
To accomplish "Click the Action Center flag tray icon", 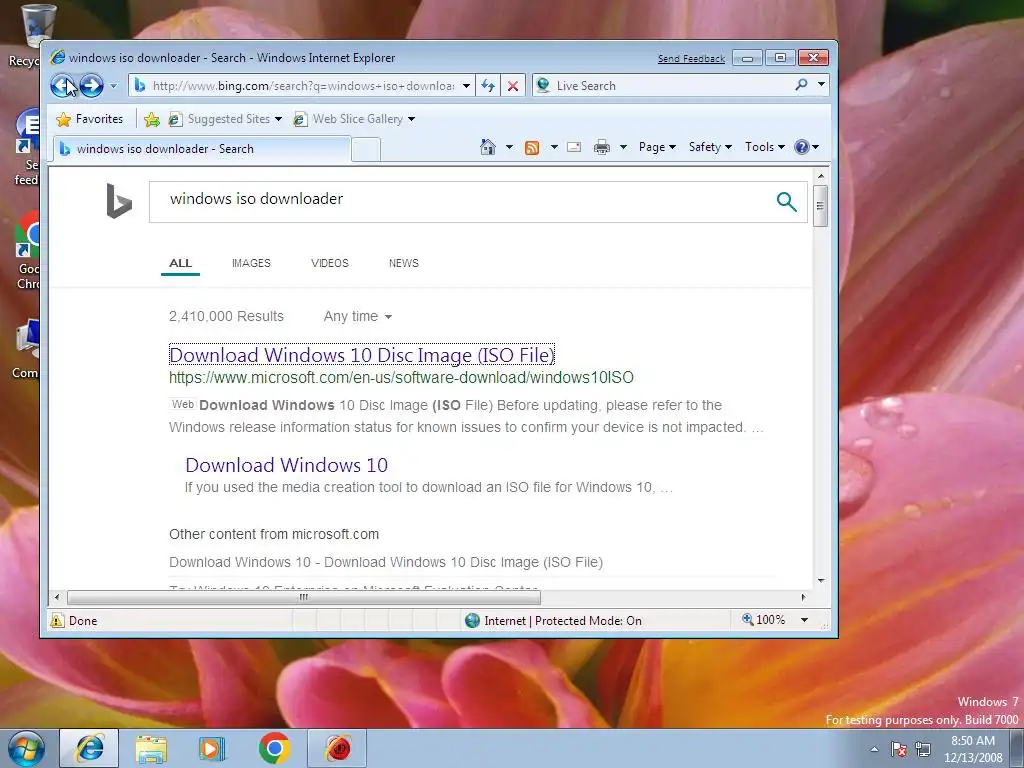I will pos(899,749).
